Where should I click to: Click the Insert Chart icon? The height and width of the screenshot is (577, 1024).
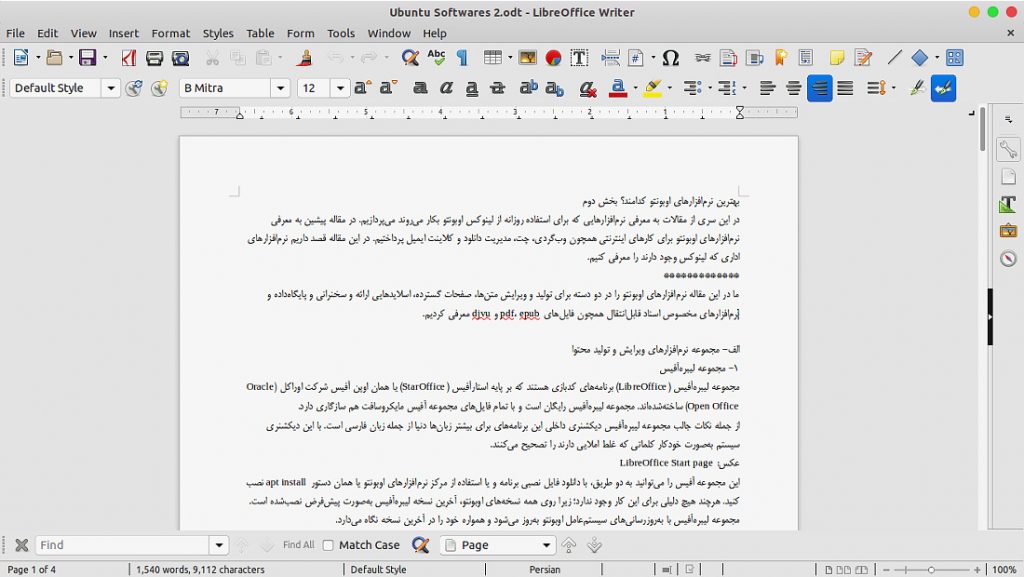[553, 58]
